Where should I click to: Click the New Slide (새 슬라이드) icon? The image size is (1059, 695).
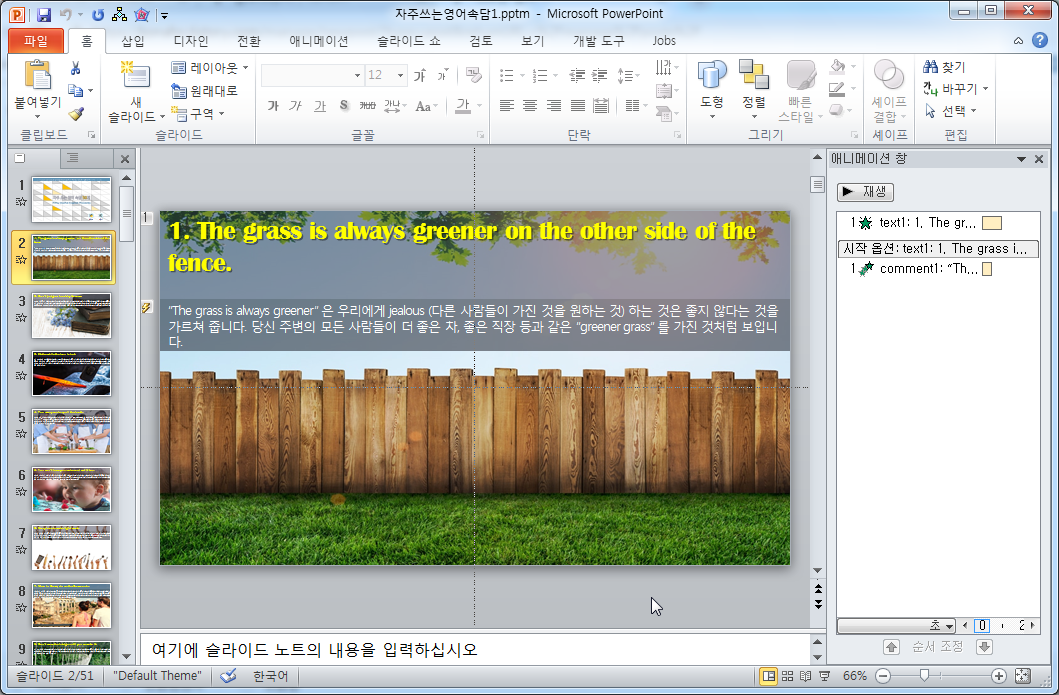click(x=136, y=75)
